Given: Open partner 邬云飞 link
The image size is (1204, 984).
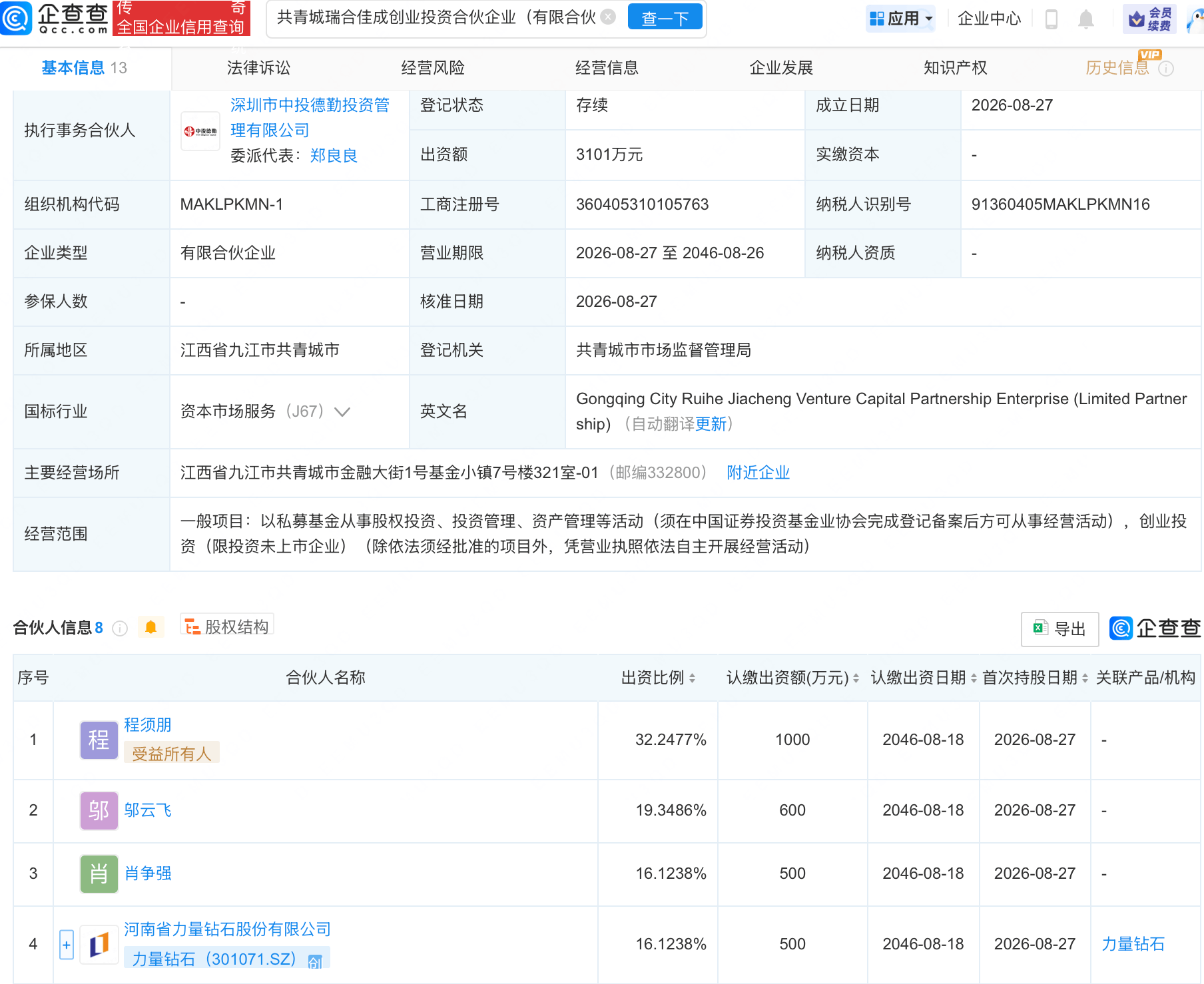Looking at the screenshot, I should [x=148, y=810].
